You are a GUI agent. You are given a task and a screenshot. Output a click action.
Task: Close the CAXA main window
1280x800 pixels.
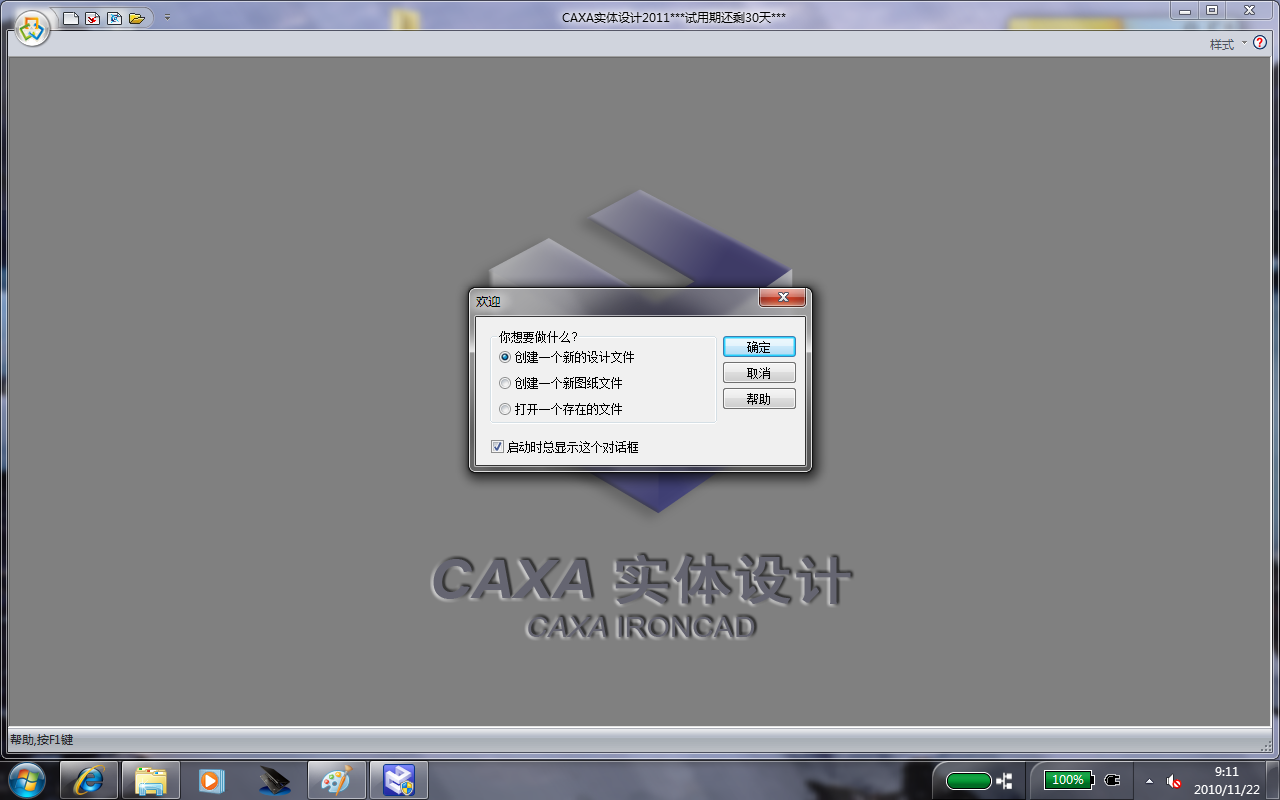point(1250,9)
